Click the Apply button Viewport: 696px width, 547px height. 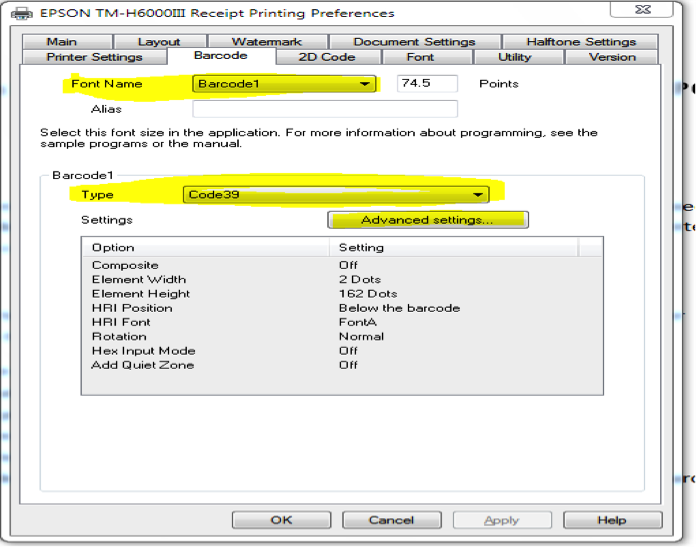pos(502,520)
